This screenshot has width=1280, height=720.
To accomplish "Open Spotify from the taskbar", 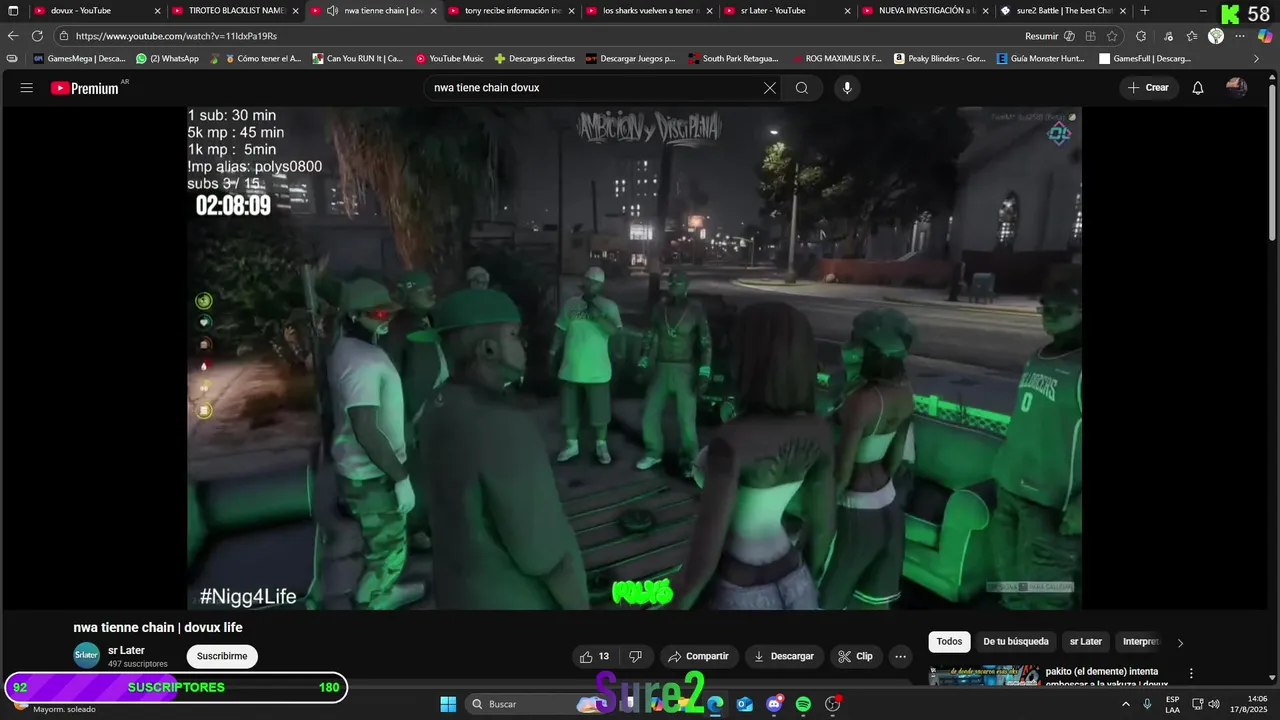I will 803,704.
